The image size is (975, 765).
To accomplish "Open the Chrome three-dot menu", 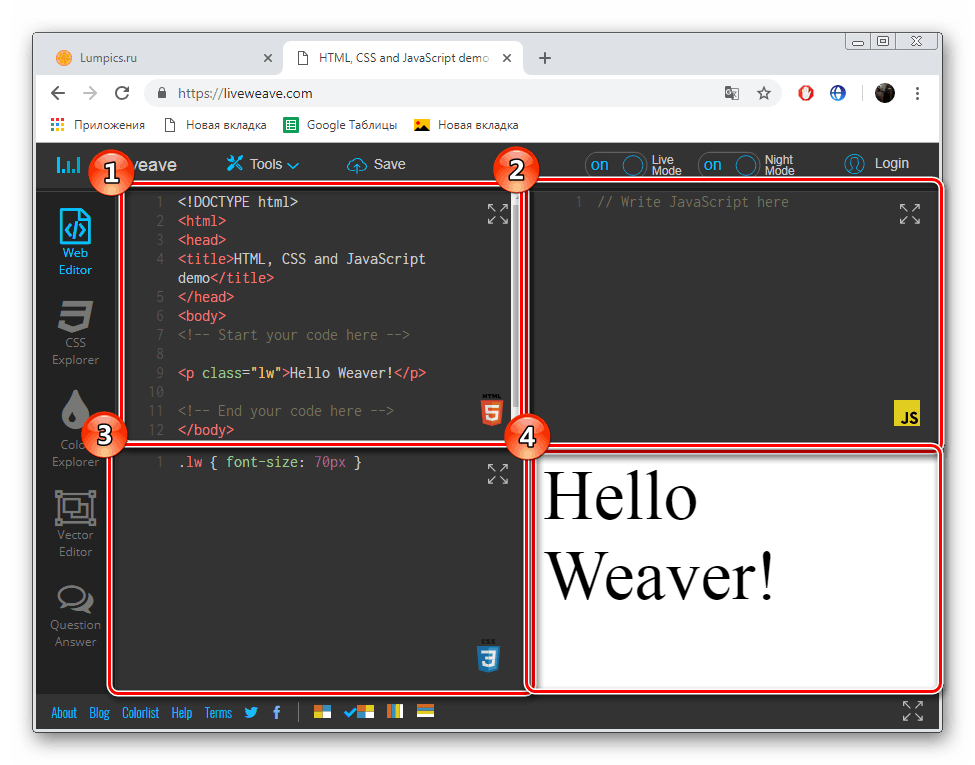I will [917, 93].
